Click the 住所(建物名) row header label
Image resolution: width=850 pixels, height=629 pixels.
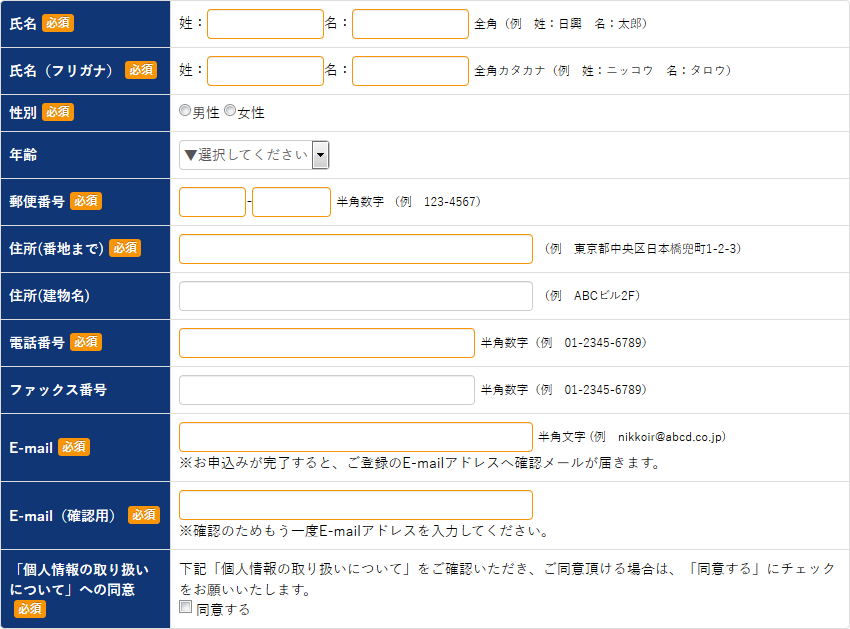[x=49, y=296]
